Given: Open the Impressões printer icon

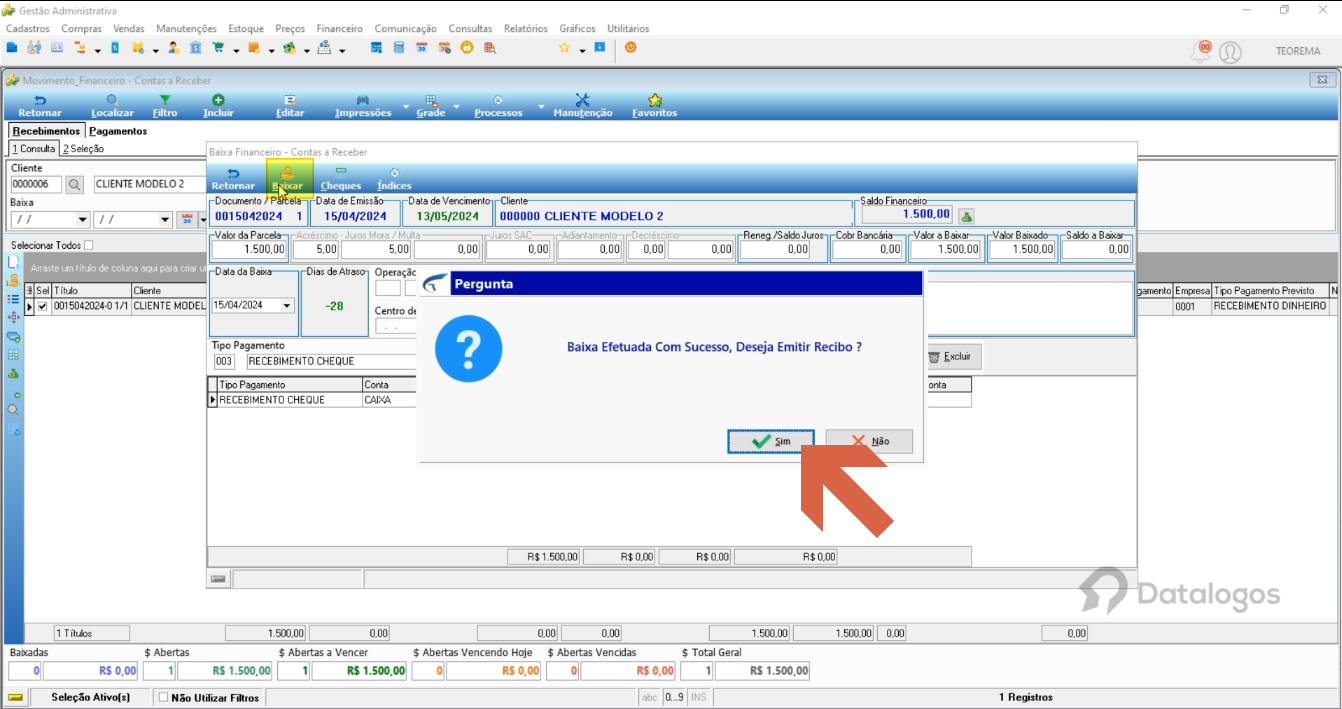Looking at the screenshot, I should coord(363,100).
